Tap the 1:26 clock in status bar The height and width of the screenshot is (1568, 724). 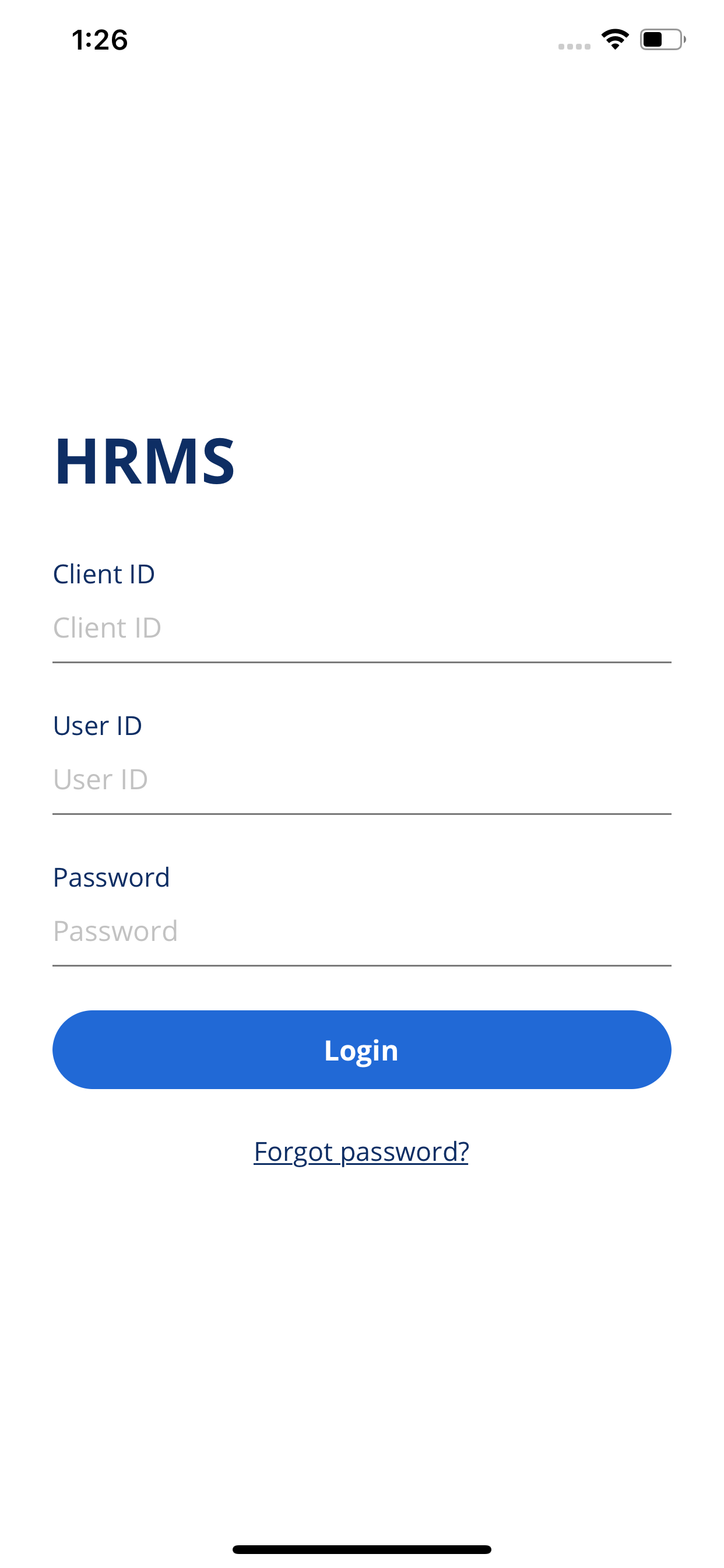tap(100, 40)
